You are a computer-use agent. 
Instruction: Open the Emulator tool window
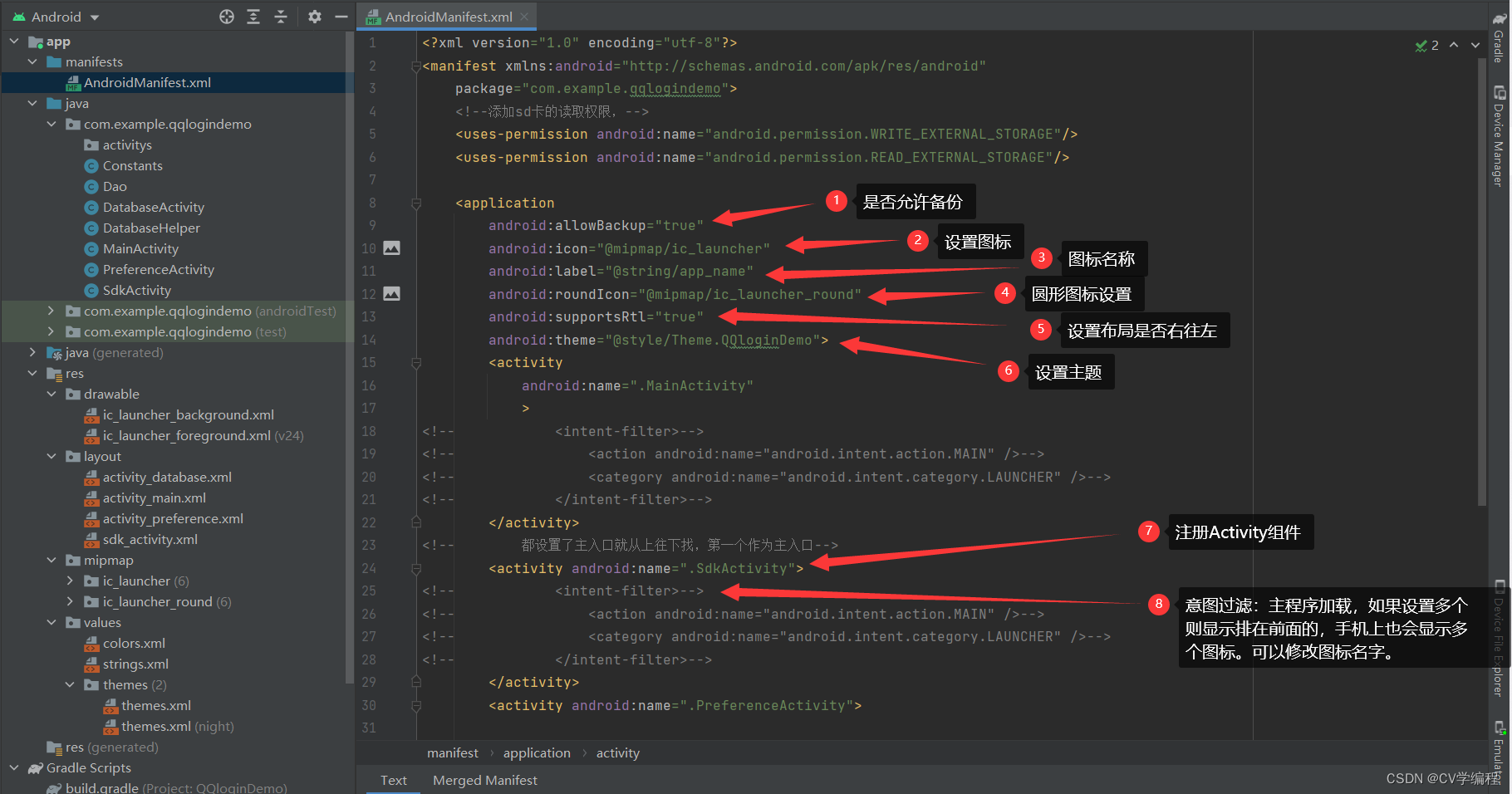click(1499, 752)
